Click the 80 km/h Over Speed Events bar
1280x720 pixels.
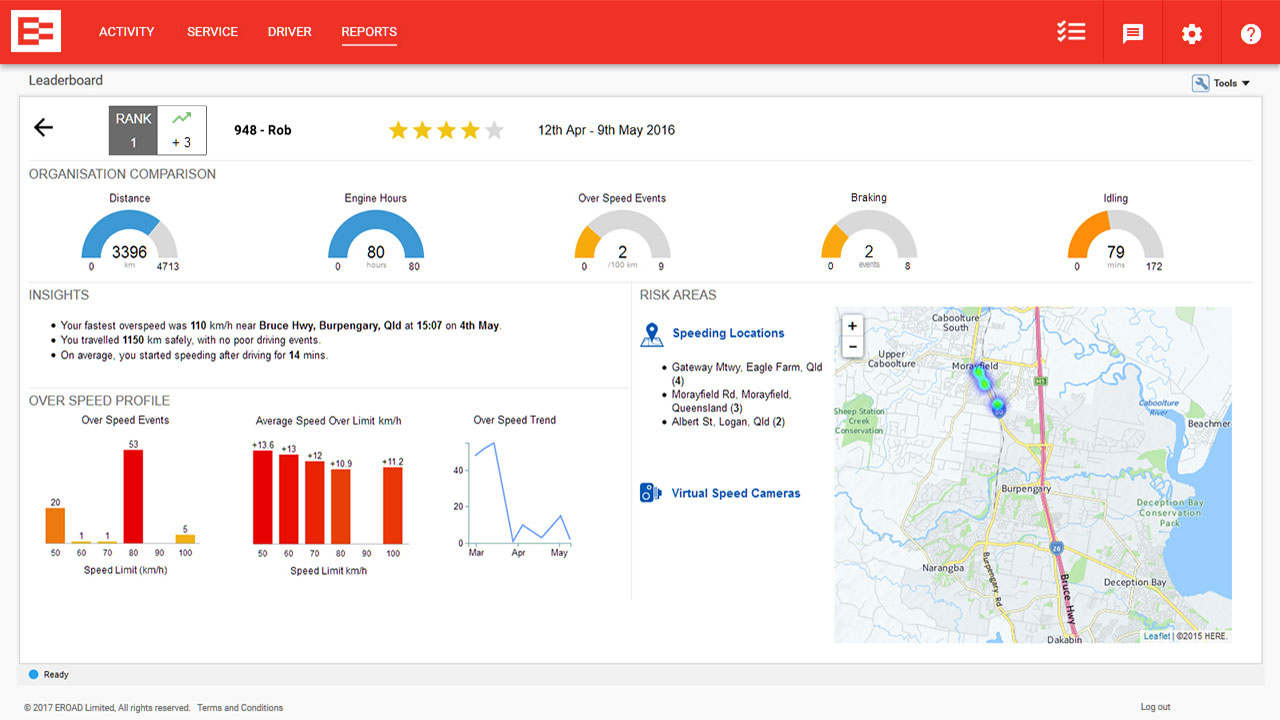133,496
